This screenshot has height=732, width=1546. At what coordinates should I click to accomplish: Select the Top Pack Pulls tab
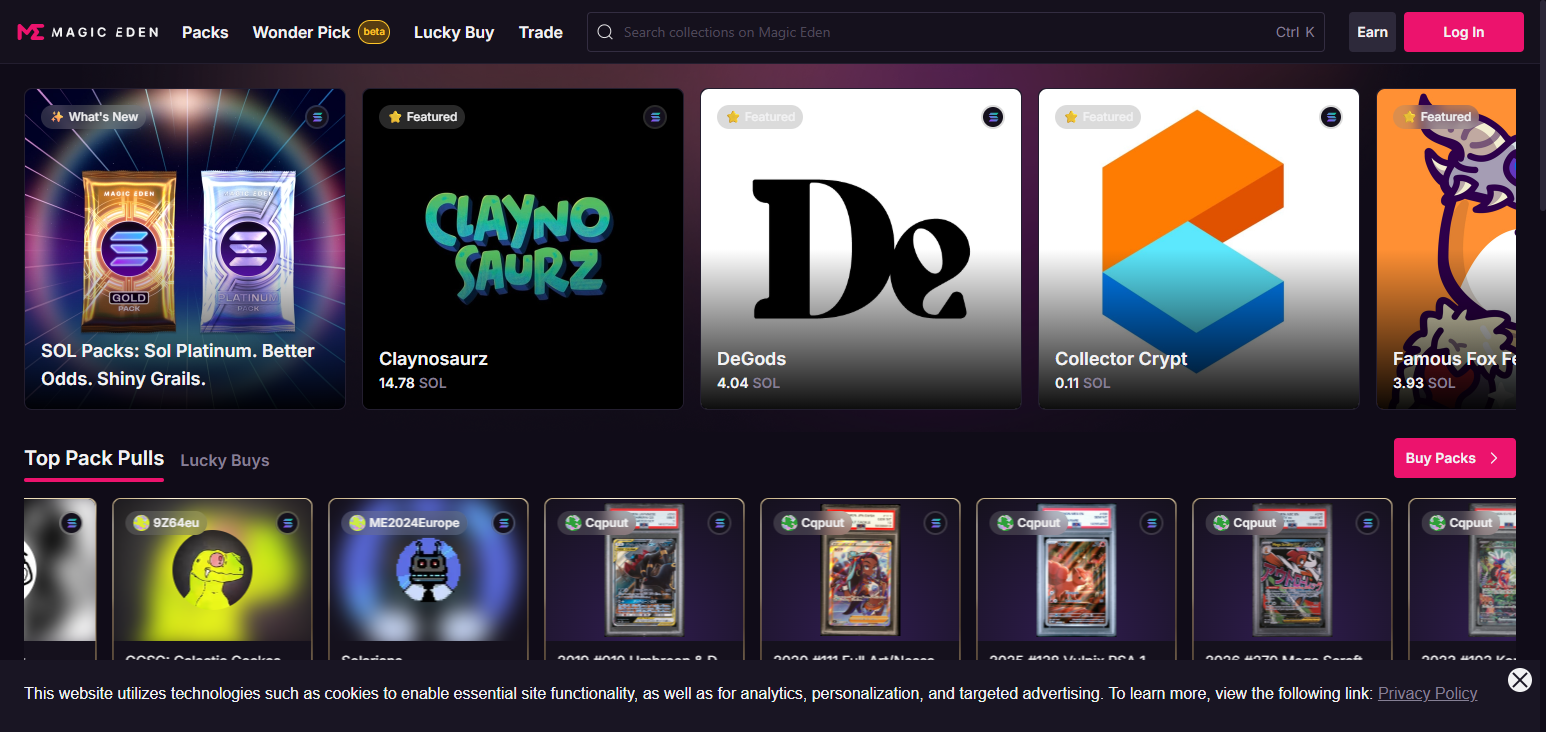pyautogui.click(x=94, y=458)
